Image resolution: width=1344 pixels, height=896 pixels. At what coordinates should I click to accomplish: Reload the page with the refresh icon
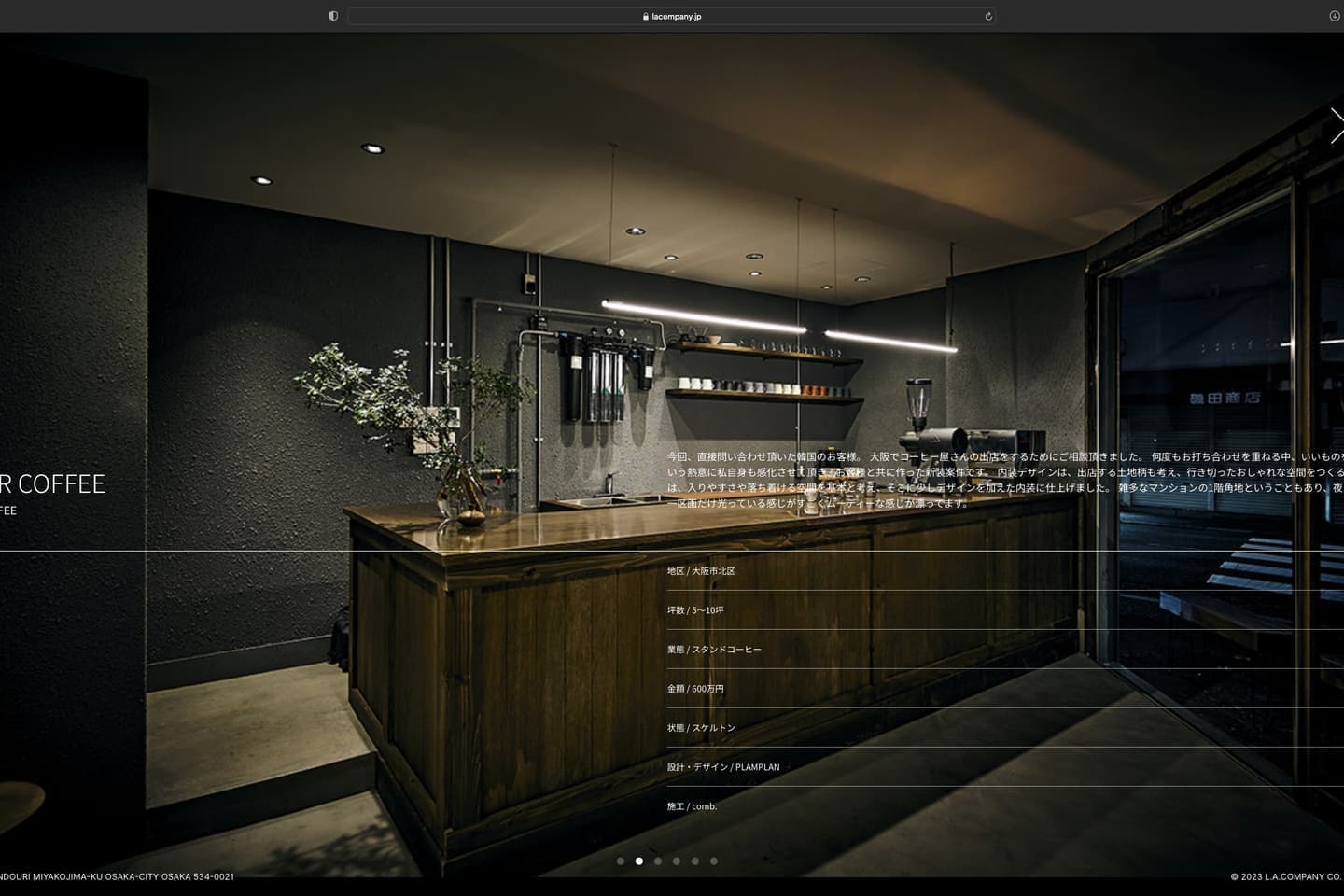pos(987,16)
